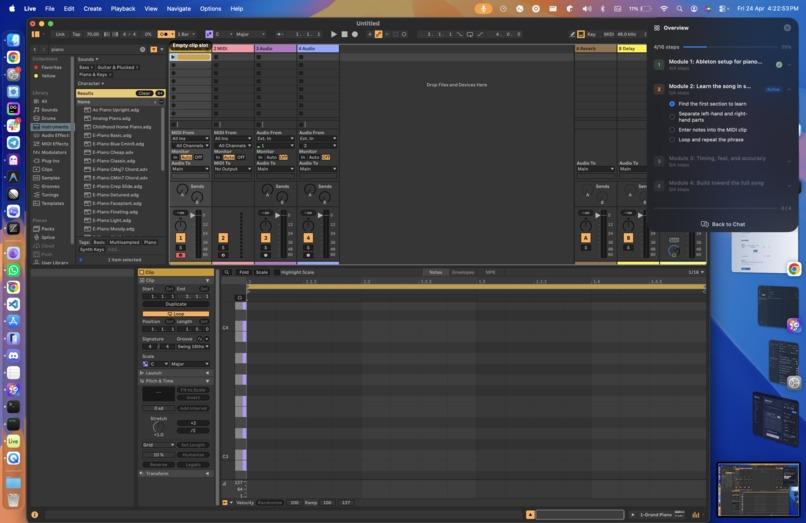Clear the browser search field with the X icon

[142, 49]
